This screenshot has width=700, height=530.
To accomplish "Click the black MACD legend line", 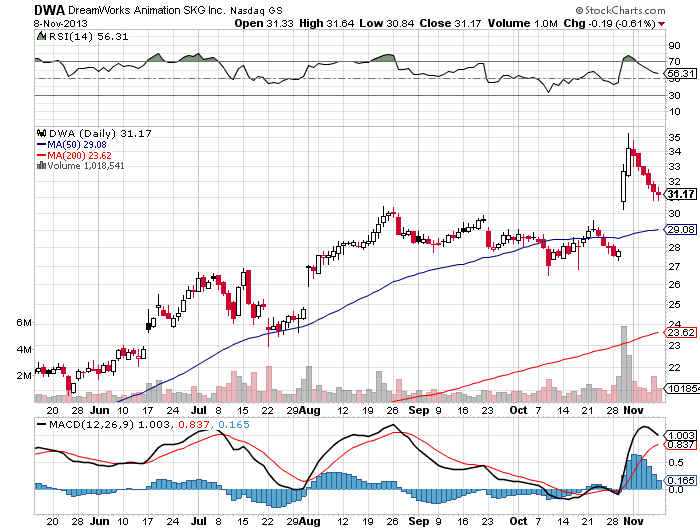I will (42, 425).
